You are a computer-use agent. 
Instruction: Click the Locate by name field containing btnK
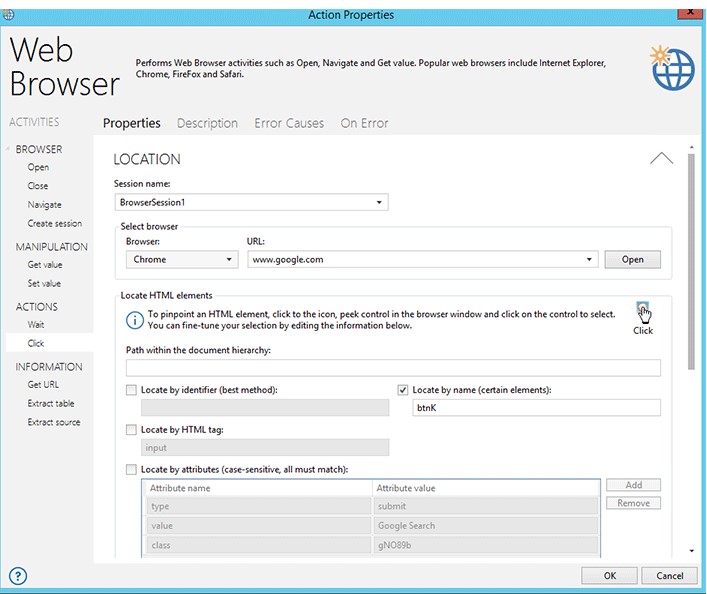click(x=536, y=408)
